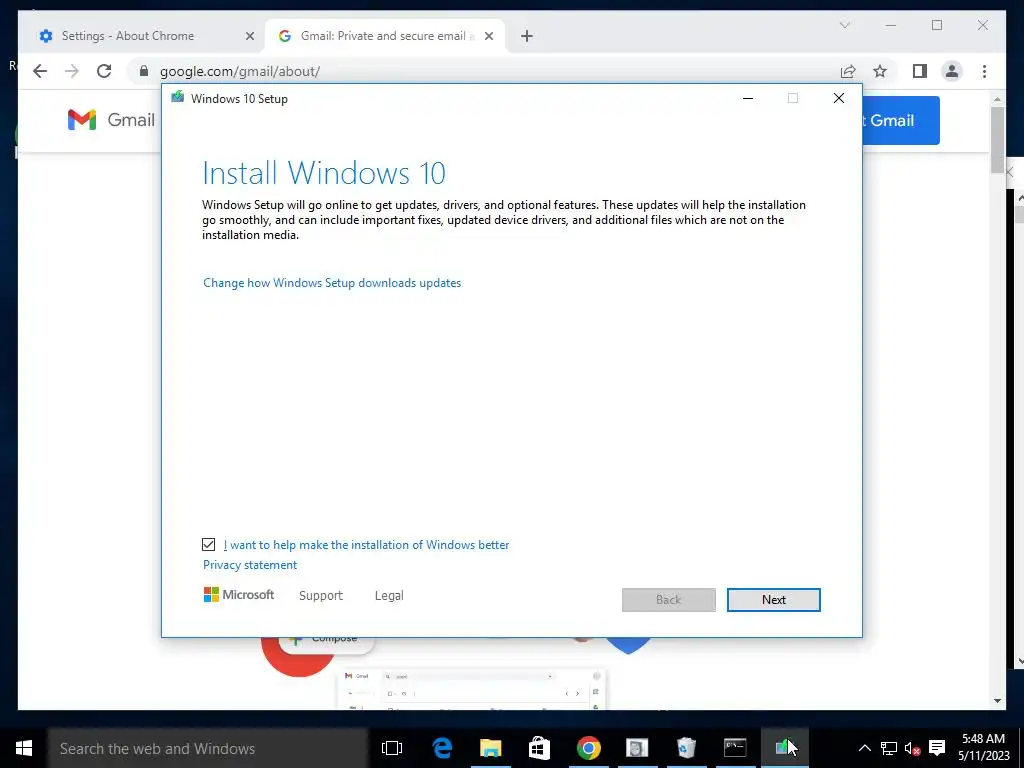Launch Microsoft Edge from taskbar

click(x=442, y=748)
